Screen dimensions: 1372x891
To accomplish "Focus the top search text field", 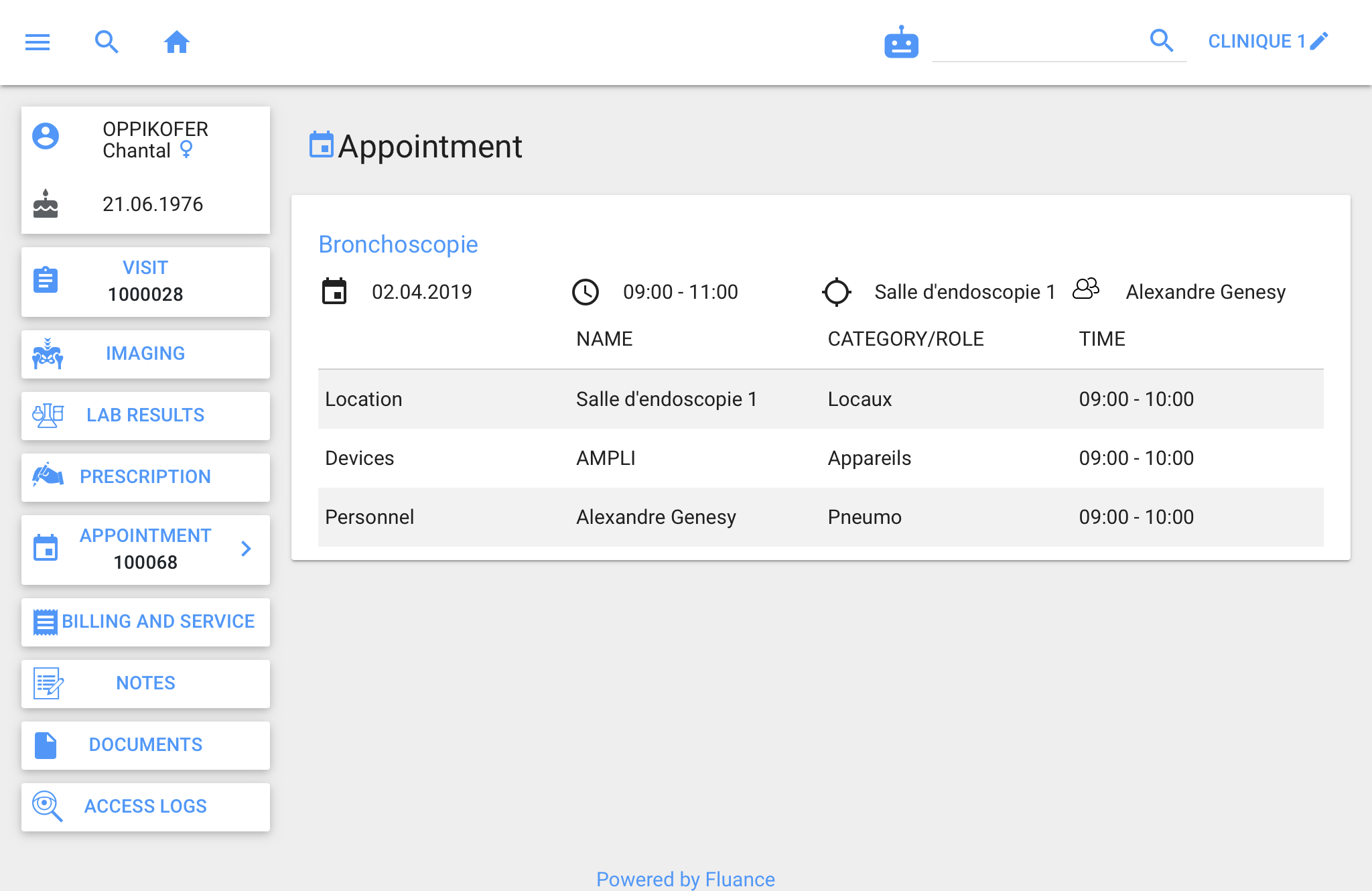I will (x=1038, y=43).
